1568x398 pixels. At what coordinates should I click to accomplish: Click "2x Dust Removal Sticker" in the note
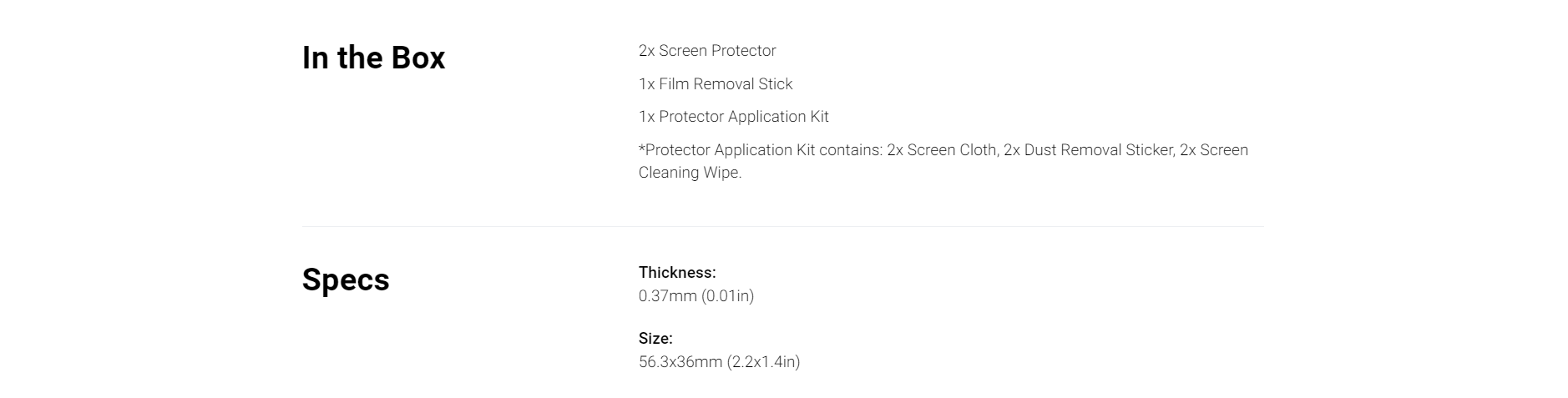point(1089,150)
